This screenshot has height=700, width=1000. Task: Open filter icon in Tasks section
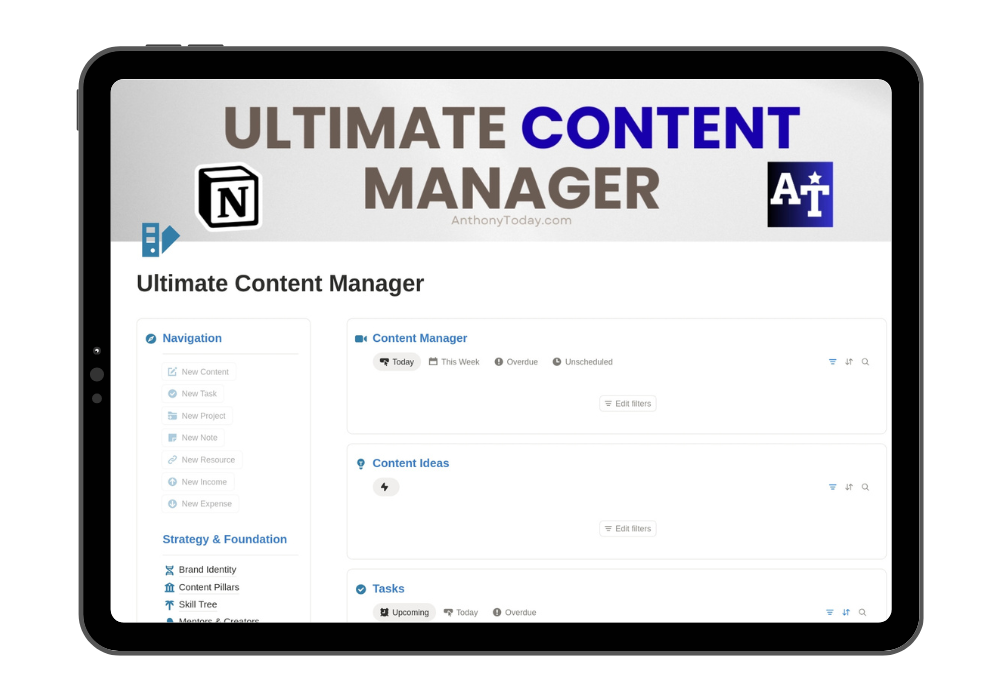[830, 612]
